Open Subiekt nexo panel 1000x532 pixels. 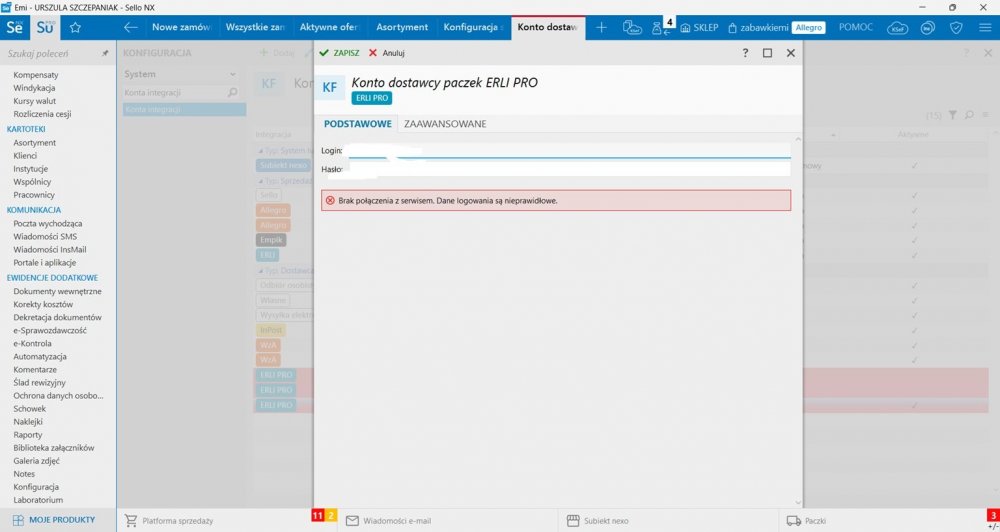(x=598, y=521)
